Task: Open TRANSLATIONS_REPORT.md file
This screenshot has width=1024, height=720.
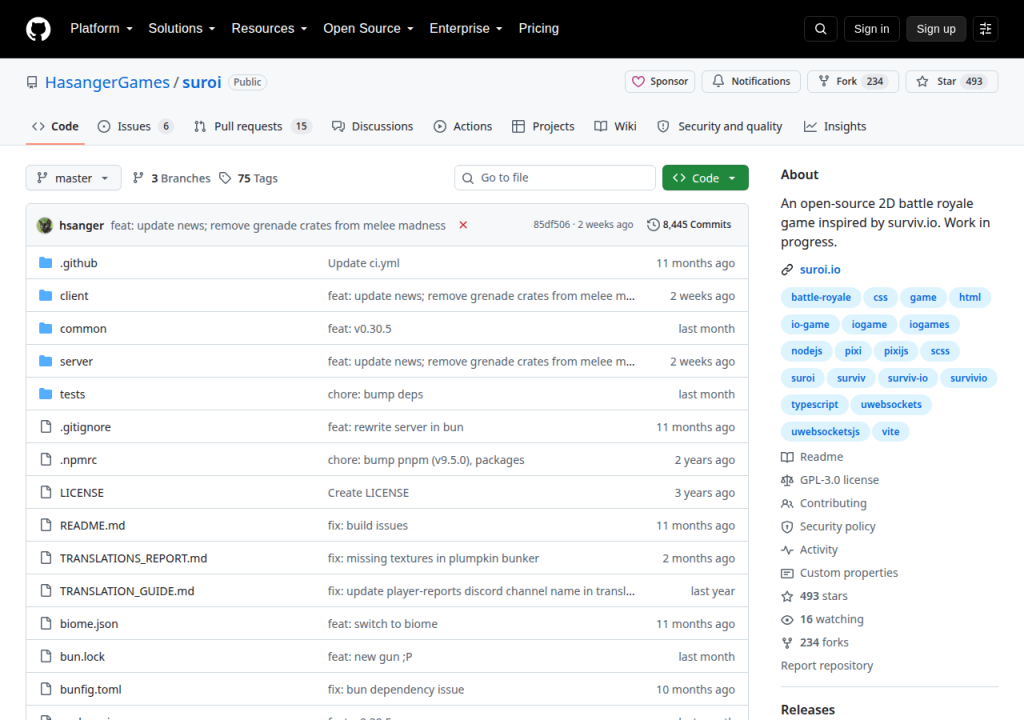Action: pyautogui.click(x=133, y=558)
